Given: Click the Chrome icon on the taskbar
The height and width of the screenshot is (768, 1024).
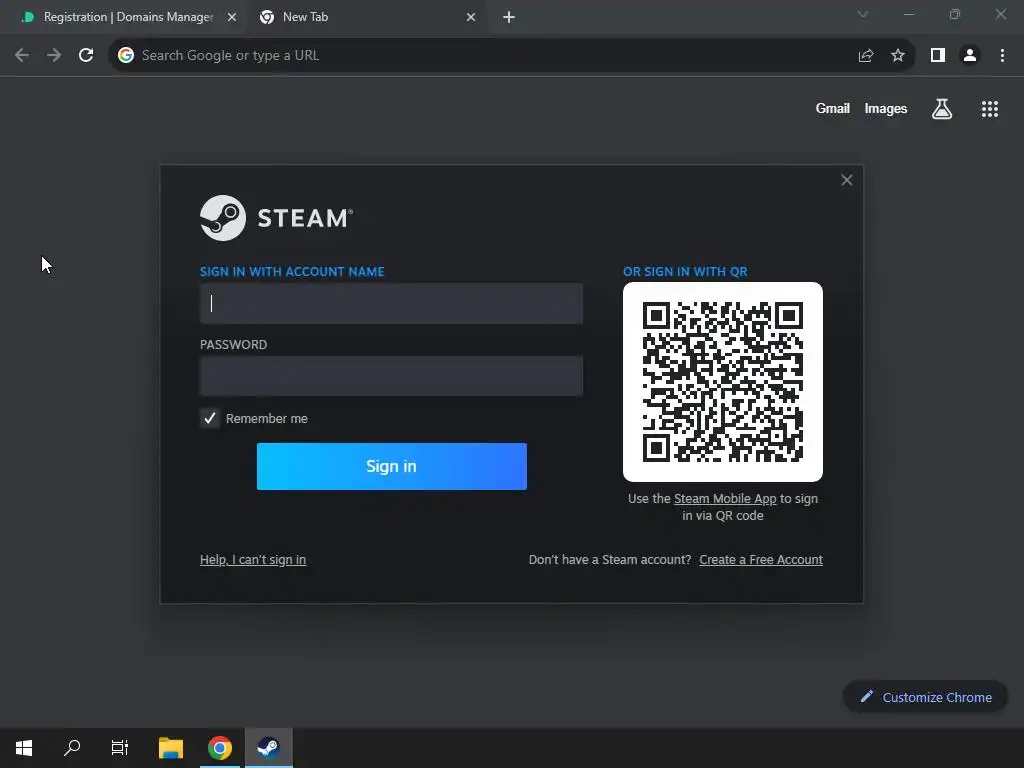Looking at the screenshot, I should (220, 748).
